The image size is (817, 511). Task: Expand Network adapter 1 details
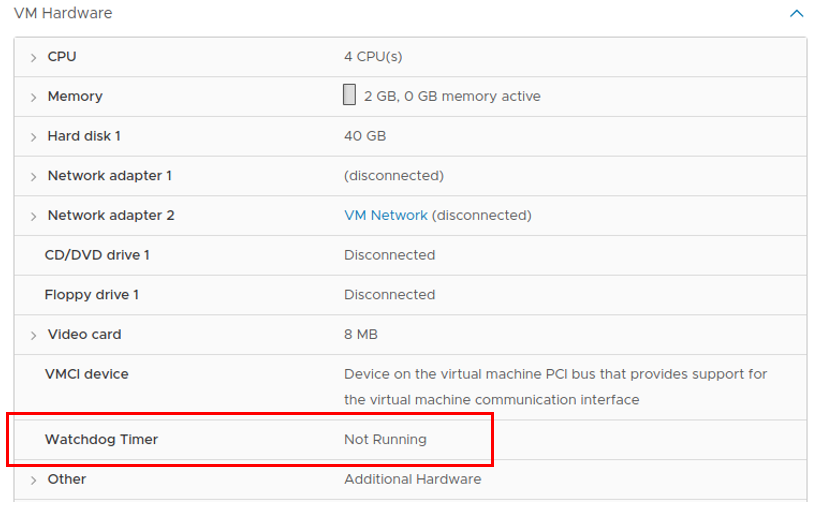coord(33,177)
